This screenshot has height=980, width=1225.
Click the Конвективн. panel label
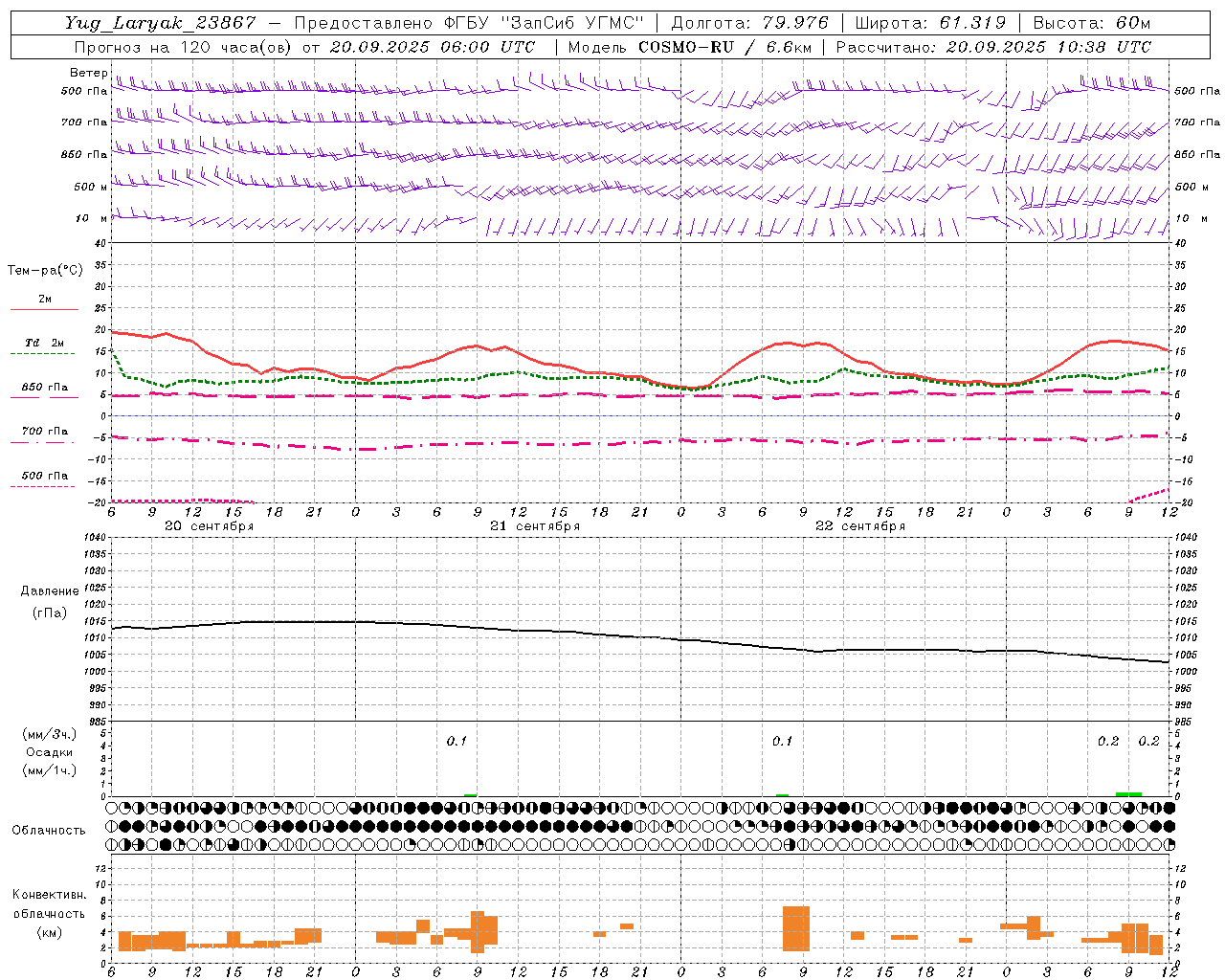coord(50,895)
